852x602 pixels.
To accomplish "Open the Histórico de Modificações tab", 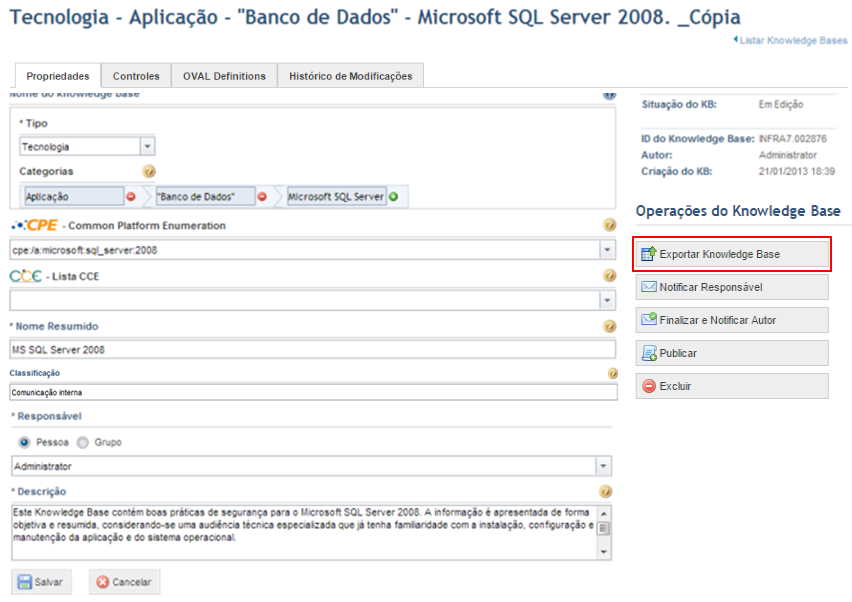I will [x=350, y=76].
